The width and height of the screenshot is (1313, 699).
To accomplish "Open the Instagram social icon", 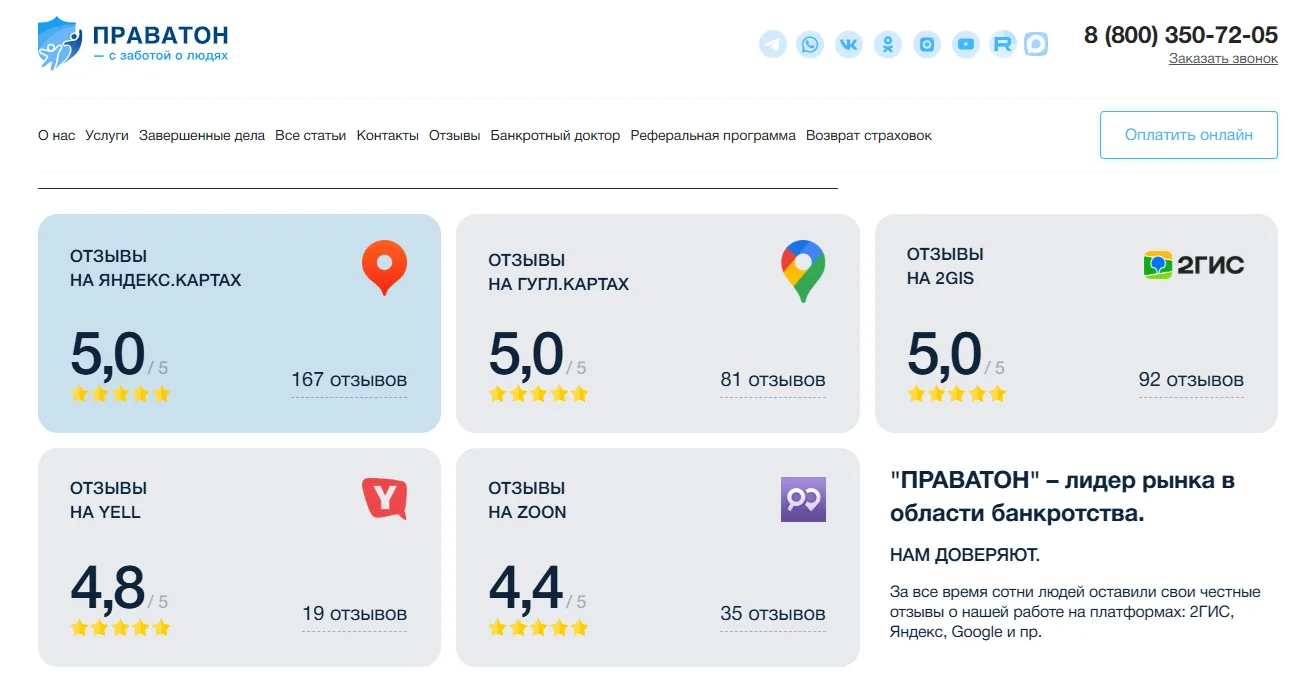I will pyautogui.click(x=927, y=44).
